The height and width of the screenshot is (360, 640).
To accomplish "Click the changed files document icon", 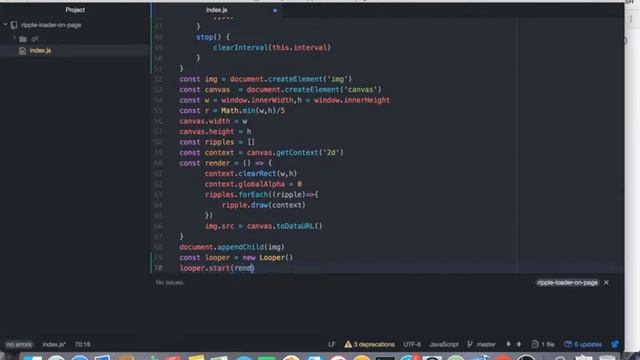I will coord(535,344).
